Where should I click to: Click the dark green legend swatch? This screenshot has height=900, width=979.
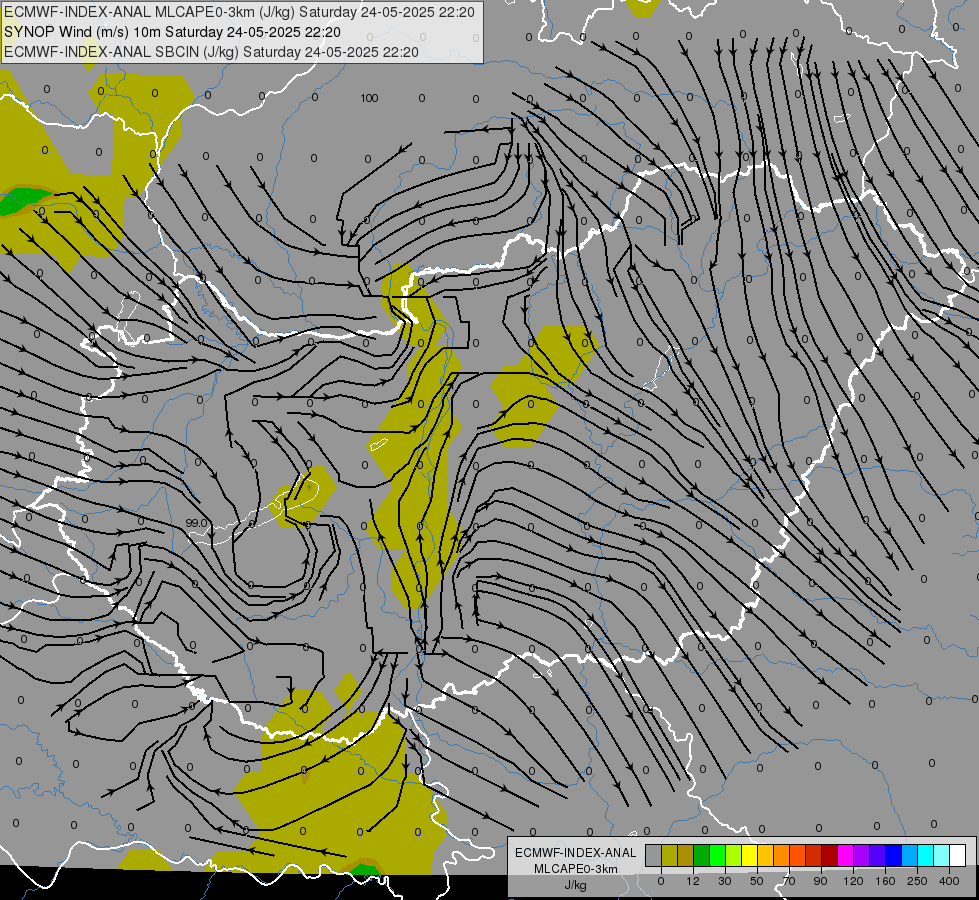coord(701,856)
